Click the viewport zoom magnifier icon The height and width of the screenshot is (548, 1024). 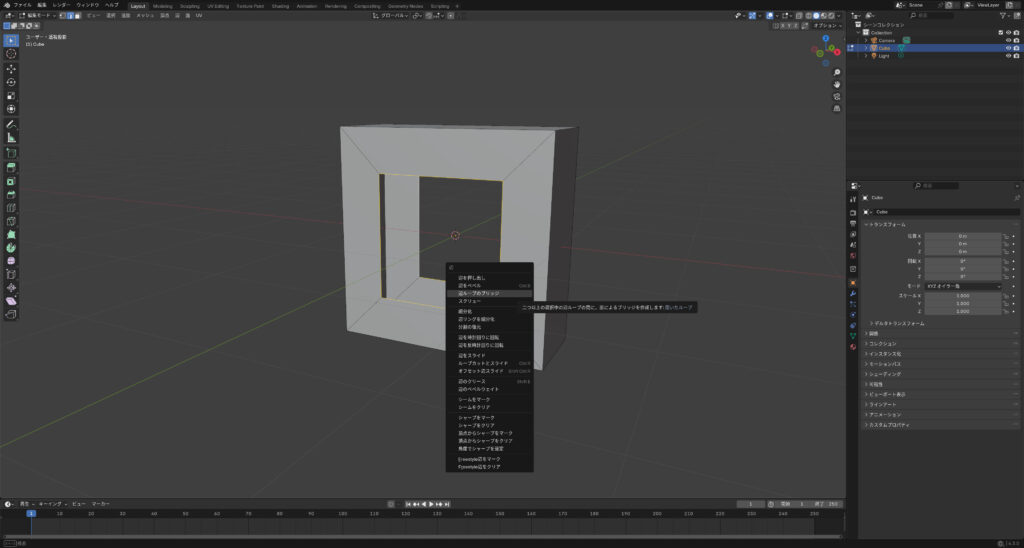pos(837,73)
